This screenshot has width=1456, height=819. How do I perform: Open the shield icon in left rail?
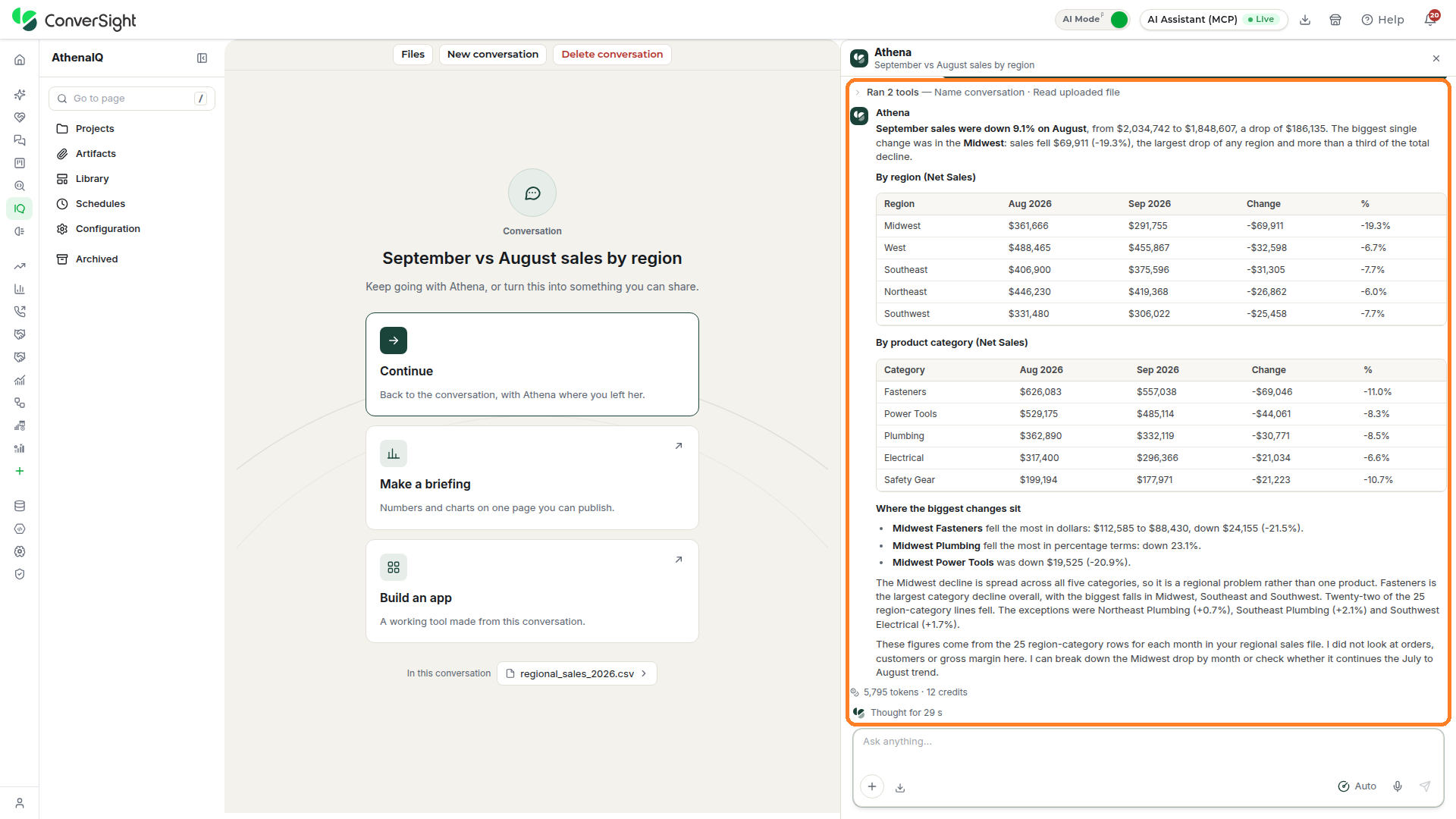pos(20,574)
